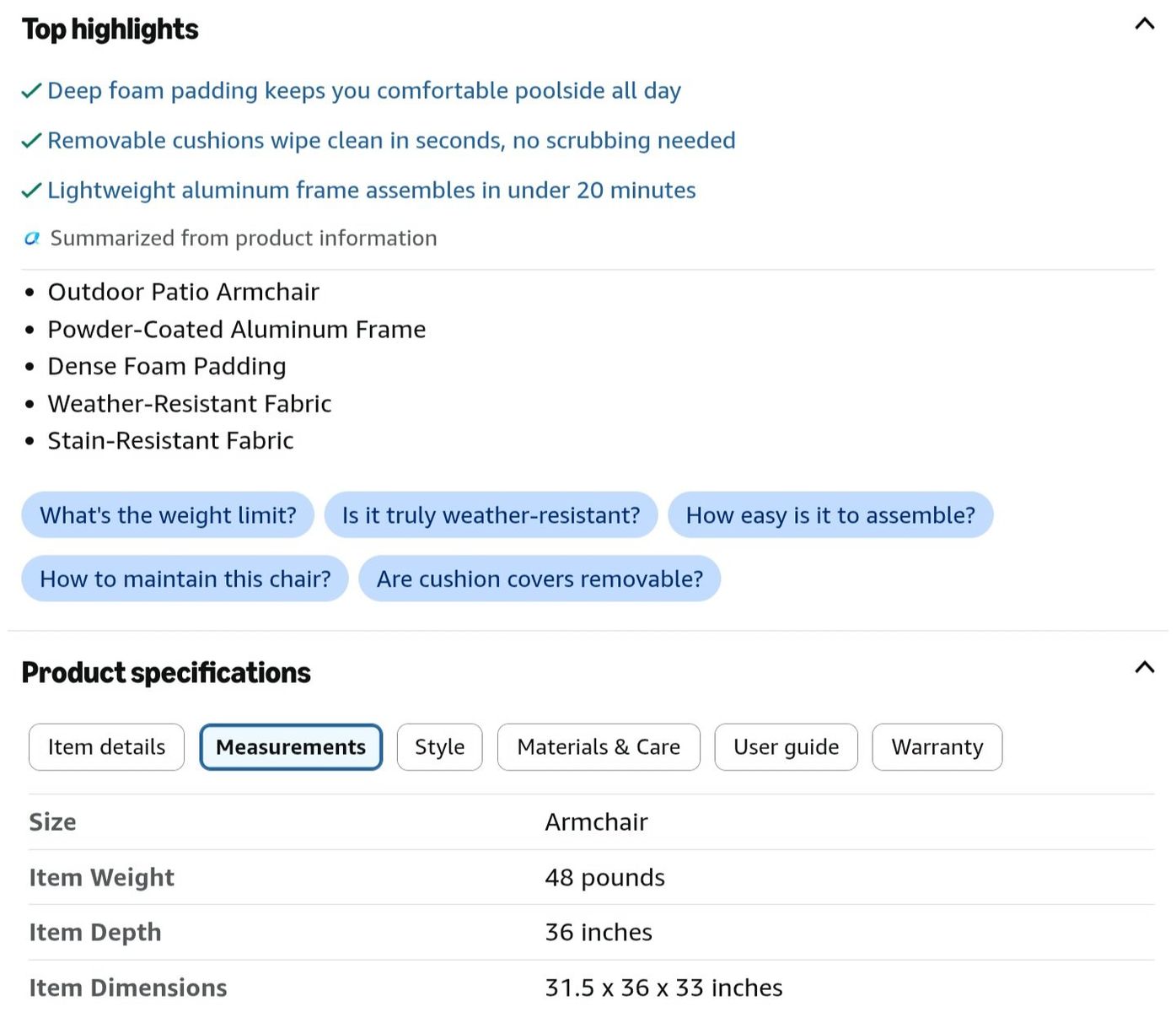The height and width of the screenshot is (1012, 1176).
Task: Collapse the Product specifications chevron
Action: pyautogui.click(x=1144, y=667)
